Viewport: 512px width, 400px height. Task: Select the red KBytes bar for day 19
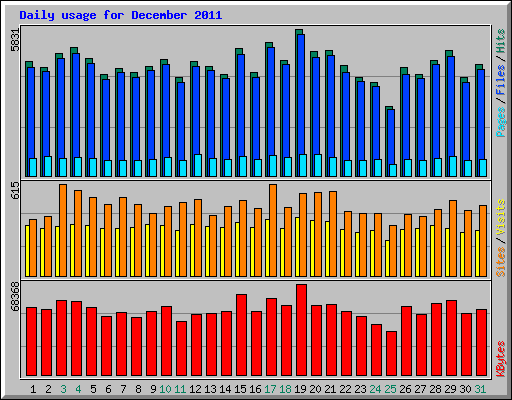301,330
